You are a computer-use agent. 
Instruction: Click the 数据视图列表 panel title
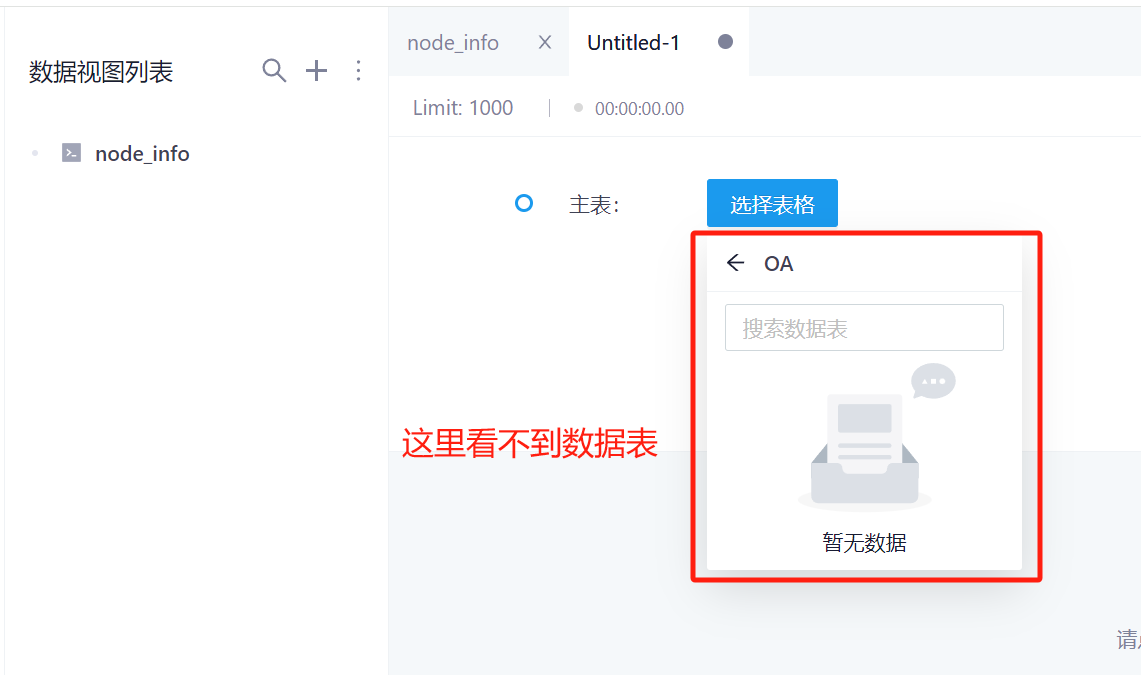pos(101,72)
